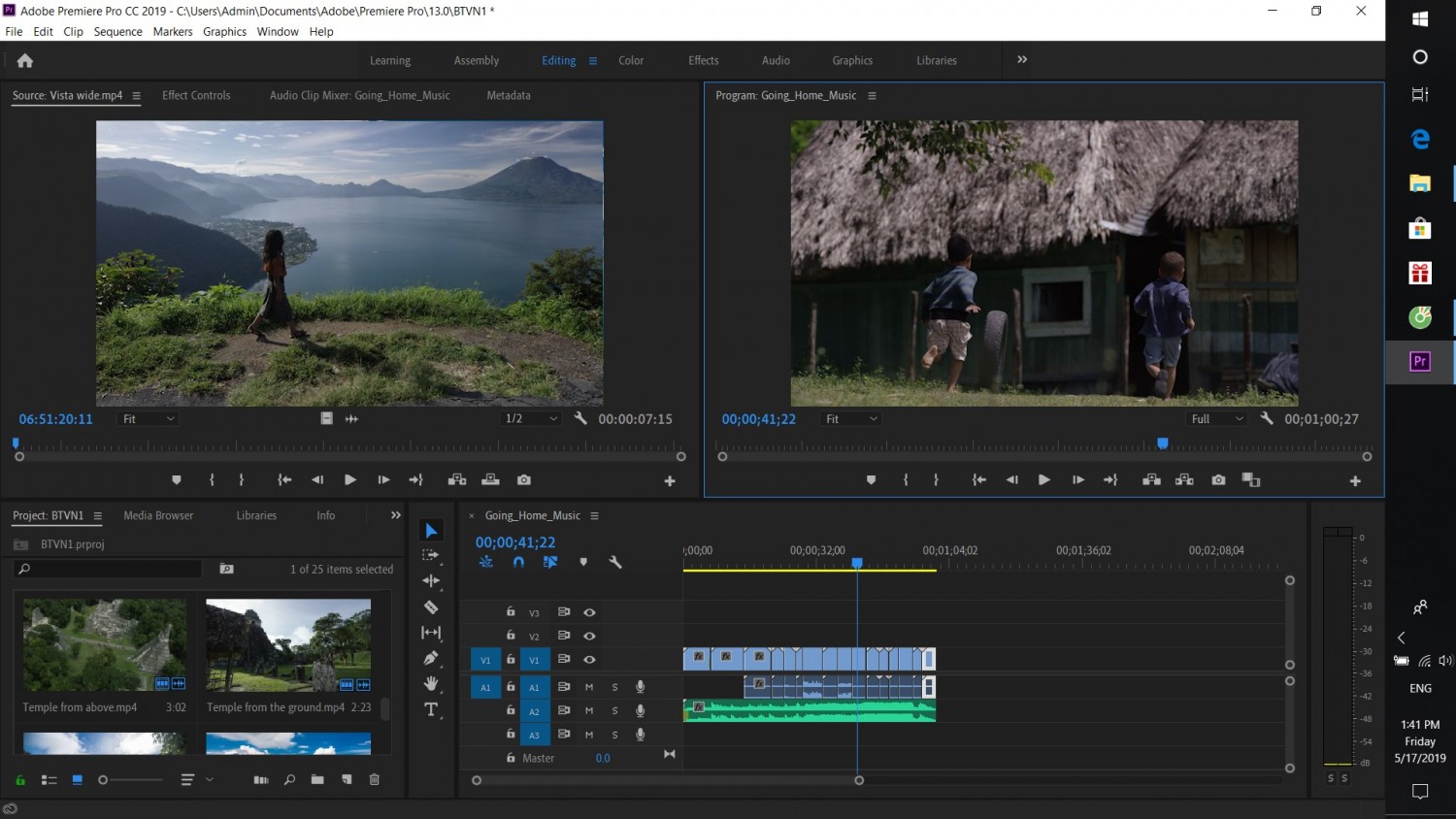Open the Effect Controls tab
The image size is (1456, 819).
(196, 95)
